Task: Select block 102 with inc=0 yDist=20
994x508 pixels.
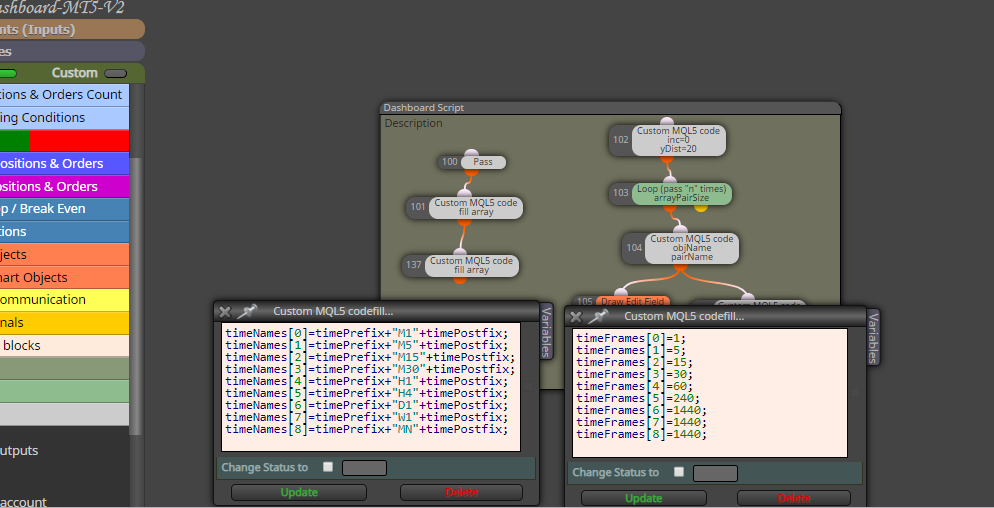Action: [x=678, y=140]
